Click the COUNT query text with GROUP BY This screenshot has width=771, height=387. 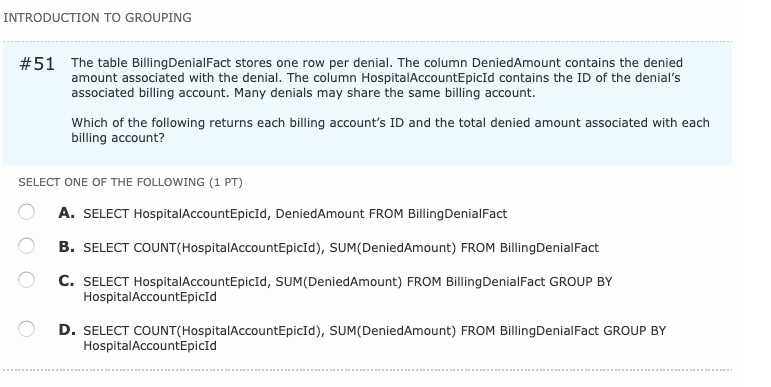point(375,338)
